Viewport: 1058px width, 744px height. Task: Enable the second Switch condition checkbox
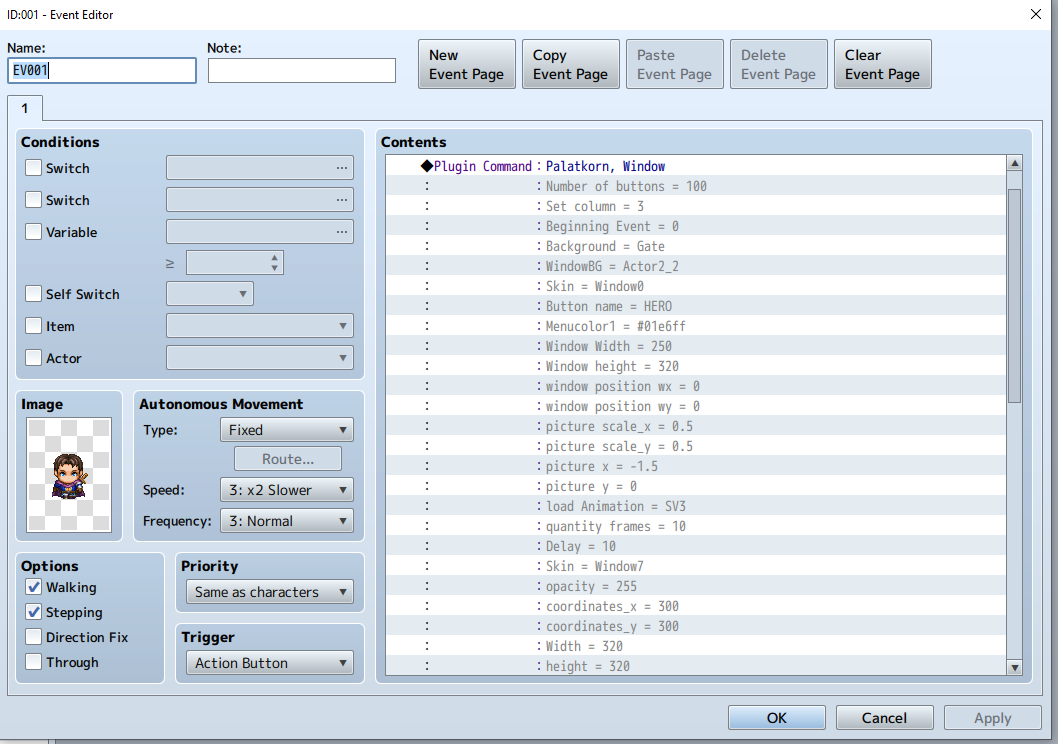point(33,200)
